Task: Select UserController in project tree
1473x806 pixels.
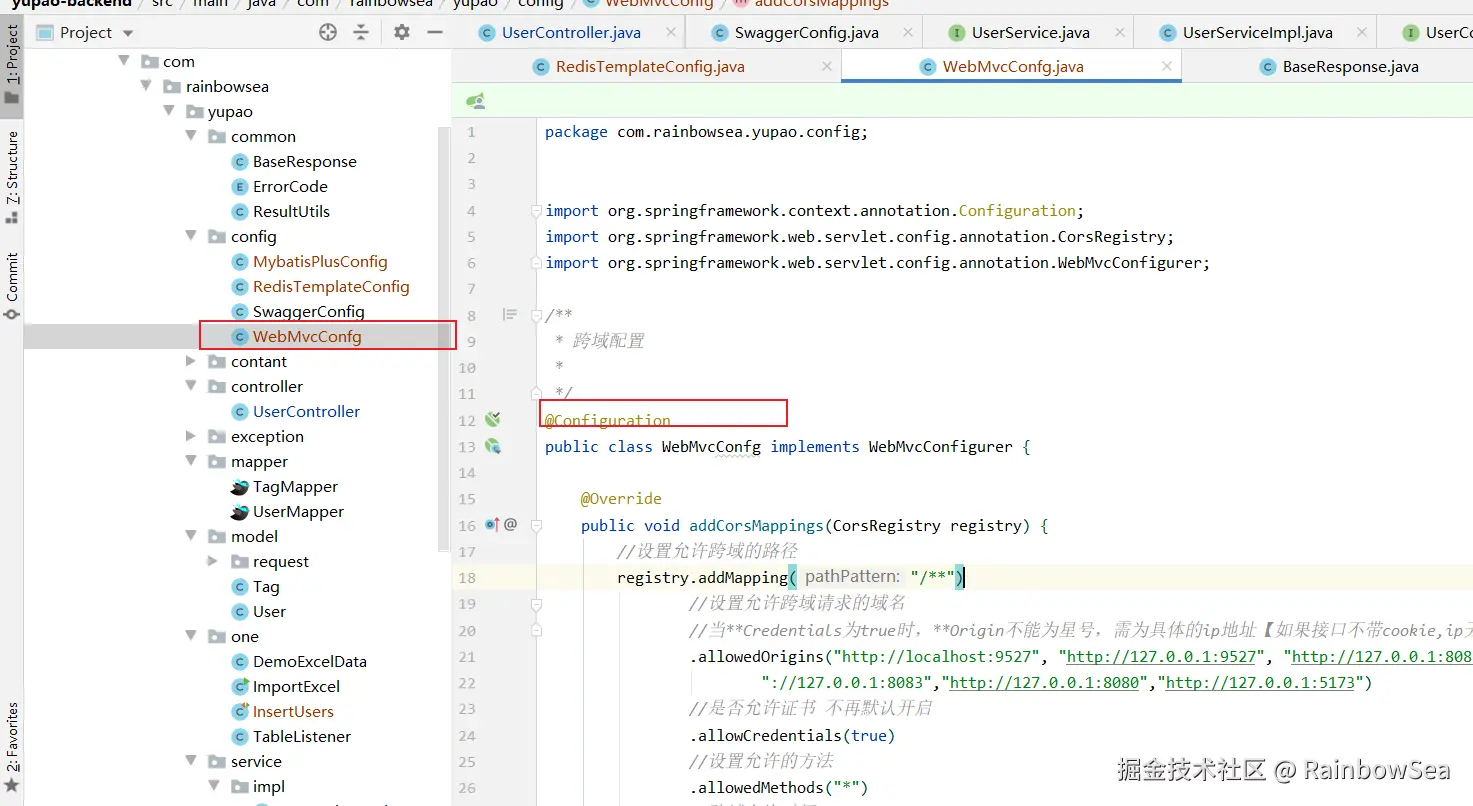Action: click(x=305, y=411)
